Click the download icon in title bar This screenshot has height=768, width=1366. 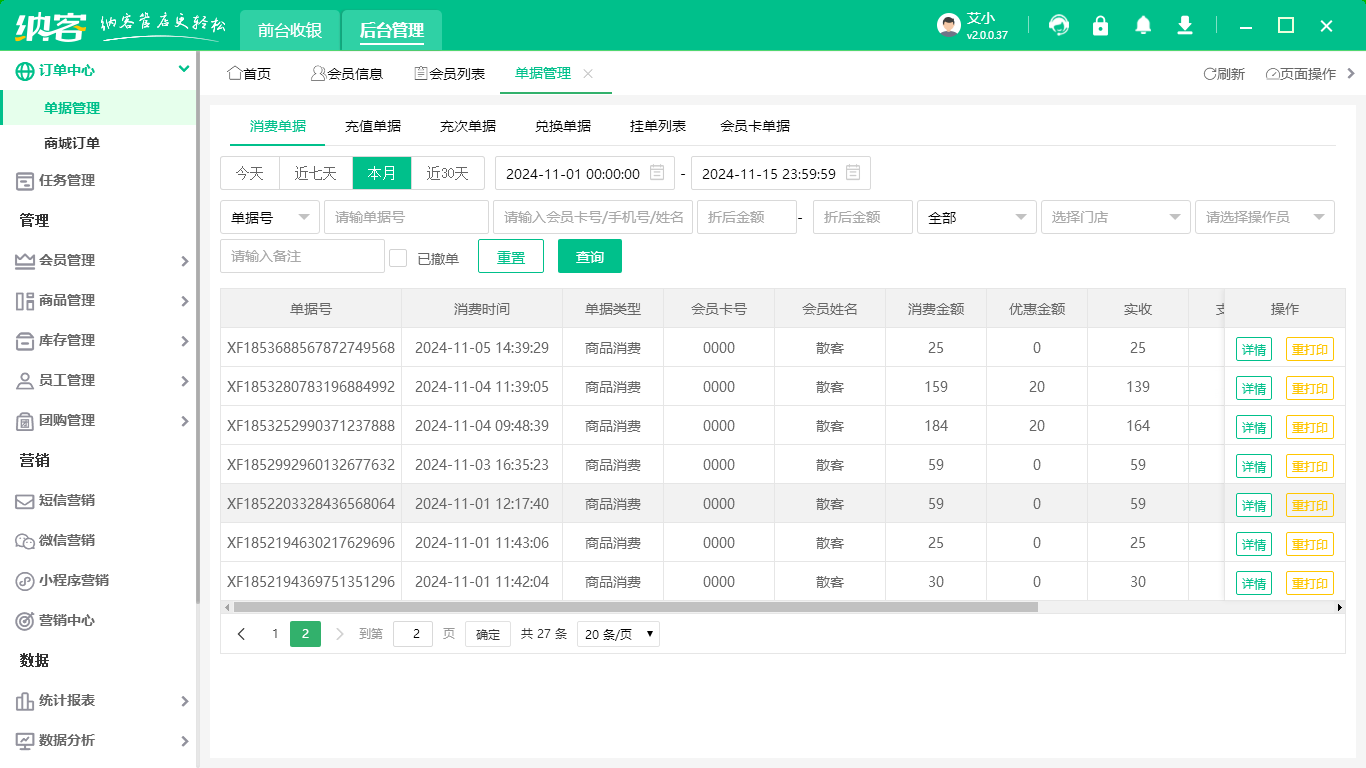[x=1184, y=25]
